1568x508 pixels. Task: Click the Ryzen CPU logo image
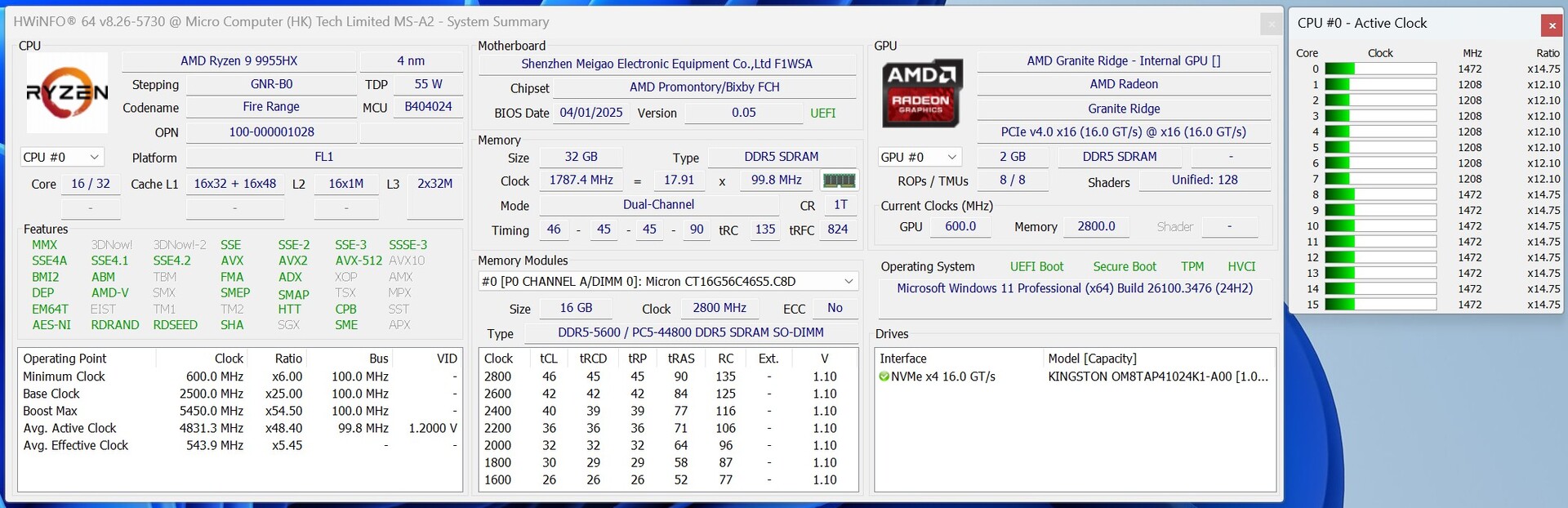(67, 92)
